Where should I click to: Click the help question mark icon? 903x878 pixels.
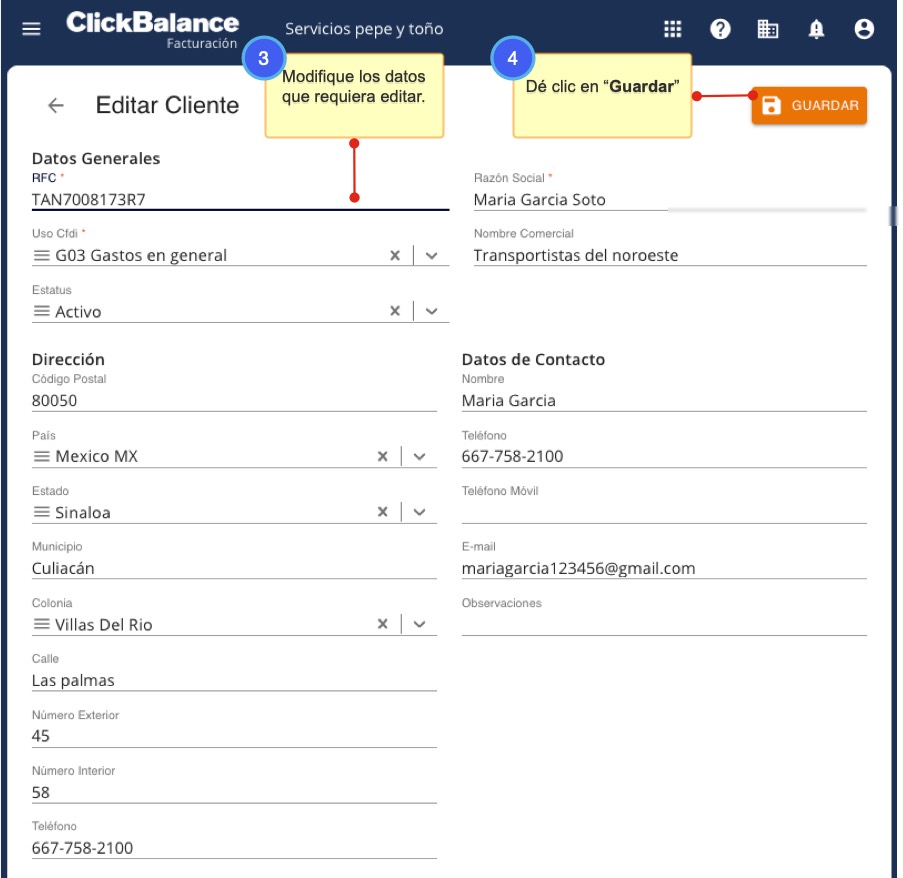tap(720, 29)
